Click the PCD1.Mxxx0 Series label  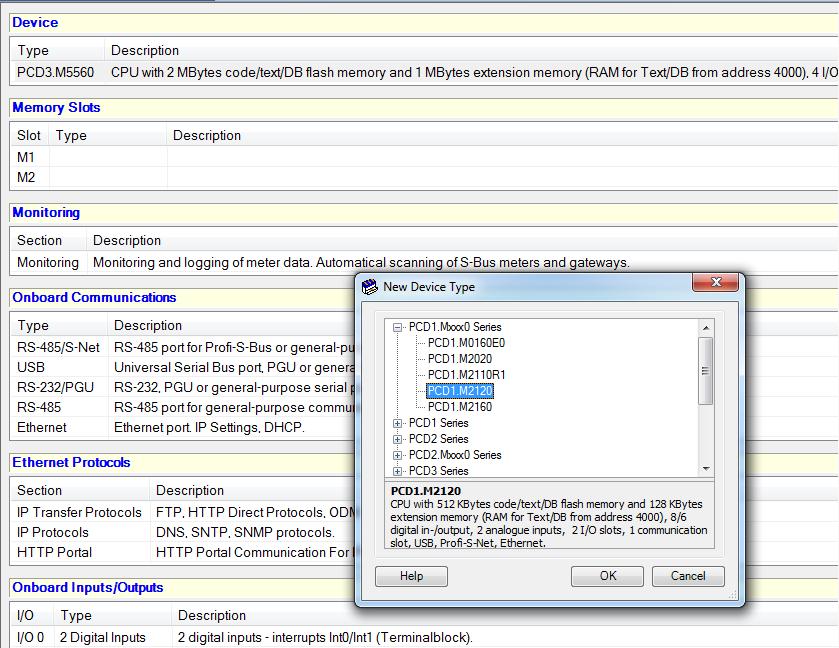click(x=455, y=327)
